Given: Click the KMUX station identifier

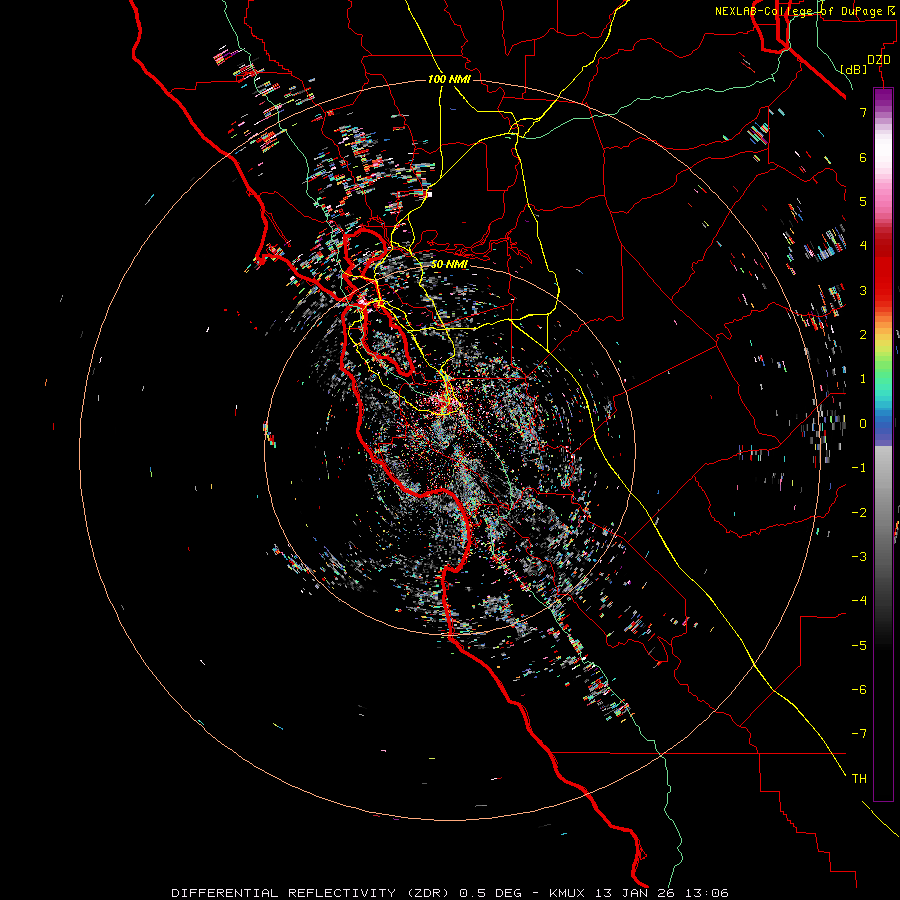Looking at the screenshot, I should pos(568,893).
